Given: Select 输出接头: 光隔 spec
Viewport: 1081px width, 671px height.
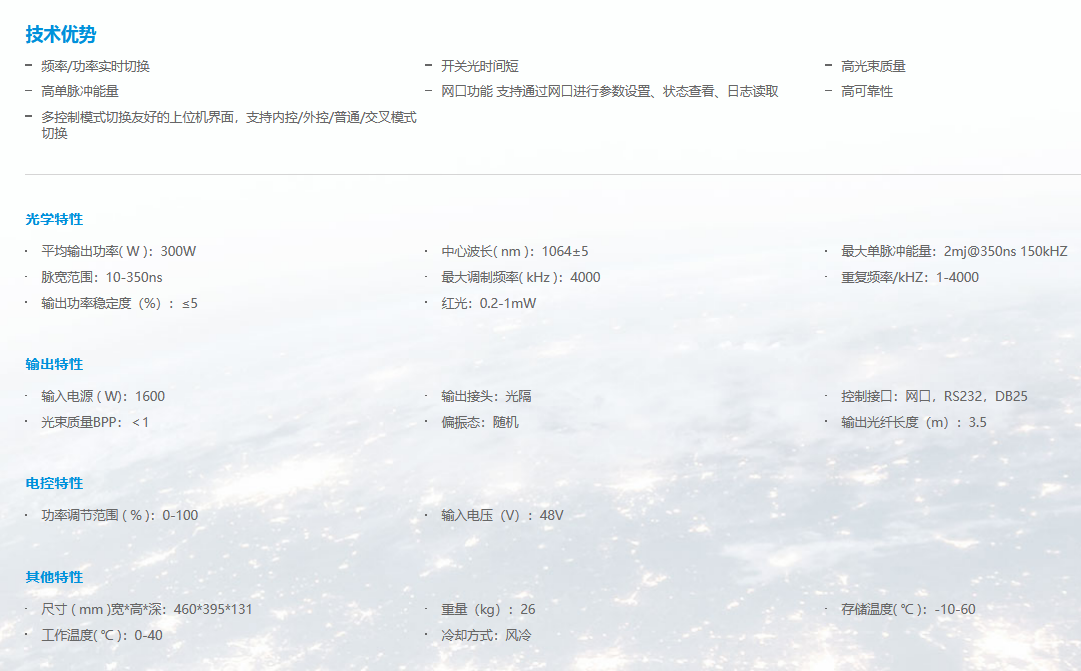Looking at the screenshot, I should coord(486,397).
